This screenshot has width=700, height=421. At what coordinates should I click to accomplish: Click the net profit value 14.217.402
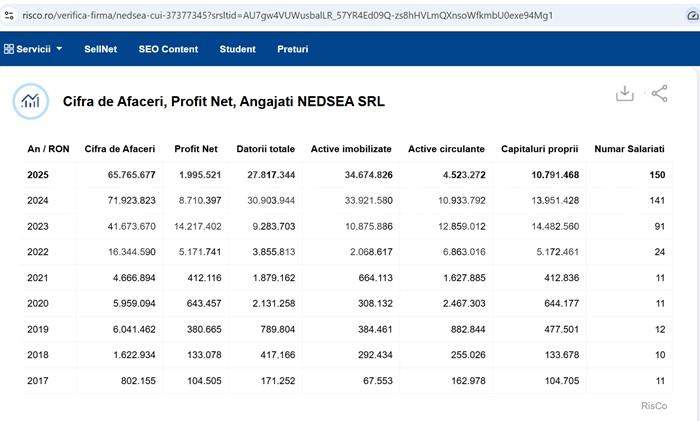click(x=198, y=226)
